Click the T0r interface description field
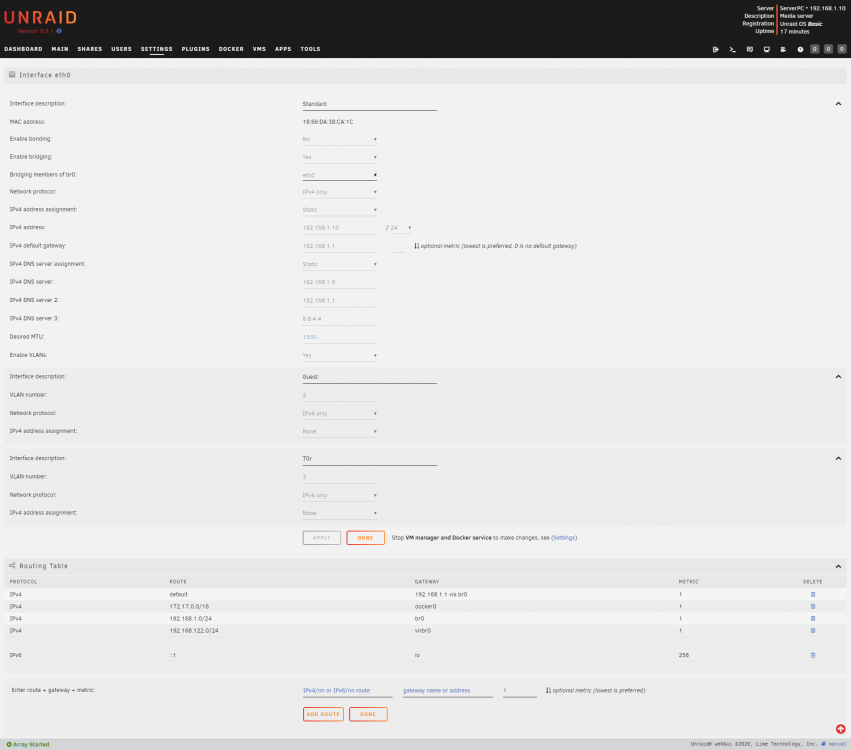This screenshot has height=750, width=851. click(x=370, y=459)
